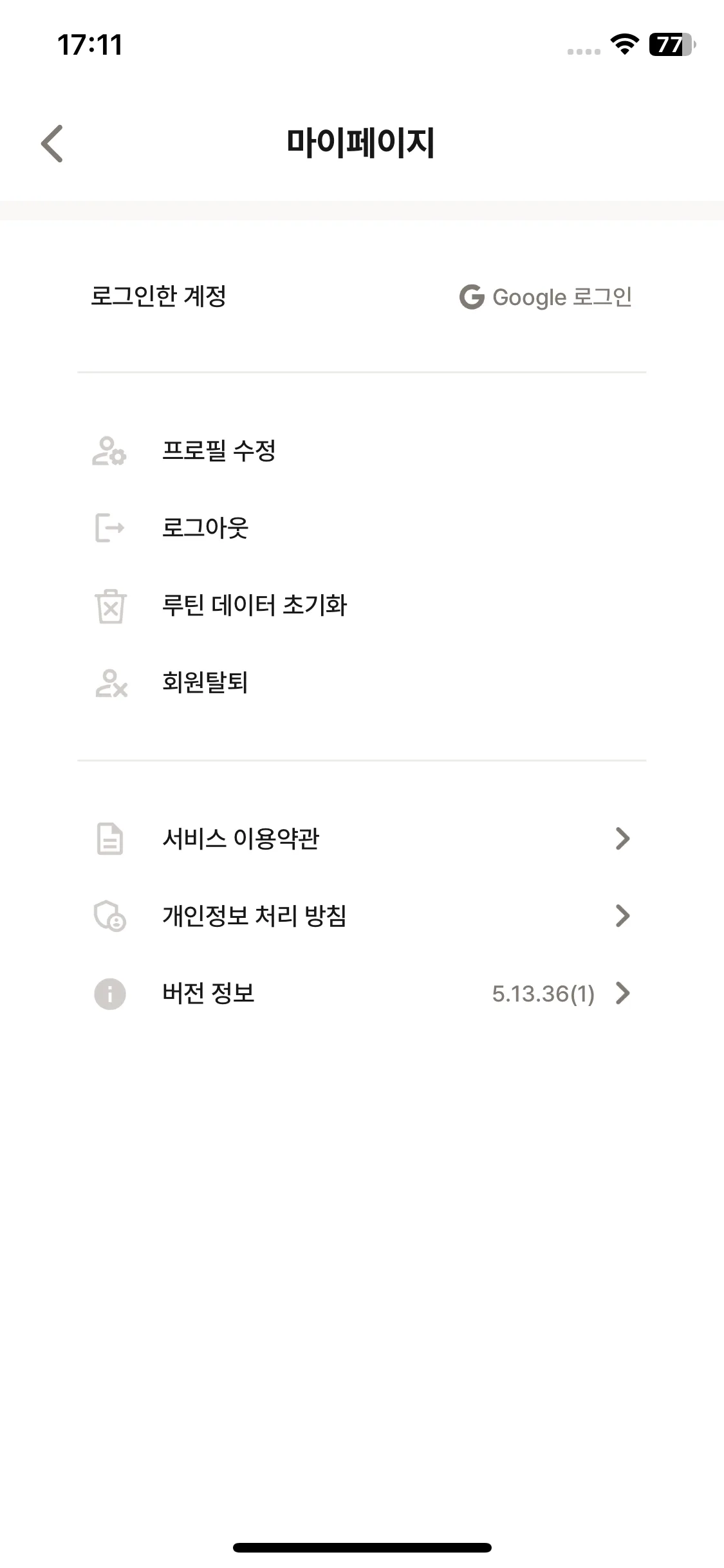Open the 프로필 수정 menu item
This screenshot has width=724, height=1568.
click(x=362, y=451)
